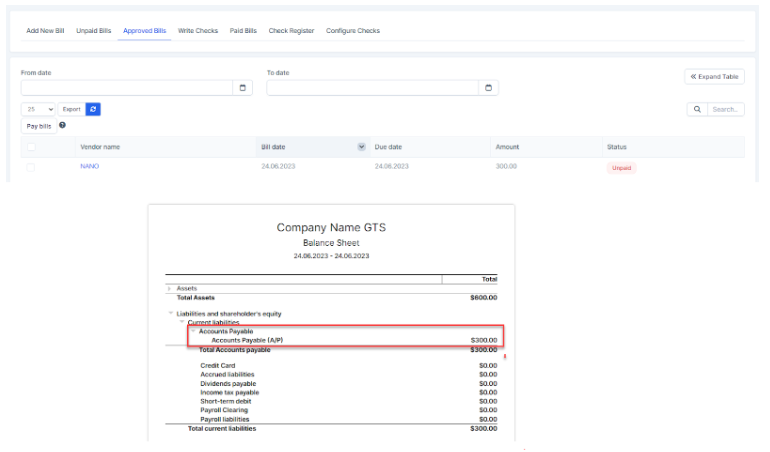Click the Export button
Screen dimensions: 770x452
click(72, 109)
